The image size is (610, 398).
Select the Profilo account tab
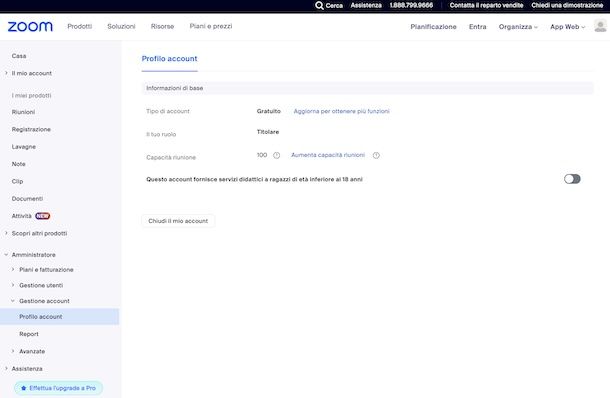tap(169, 59)
